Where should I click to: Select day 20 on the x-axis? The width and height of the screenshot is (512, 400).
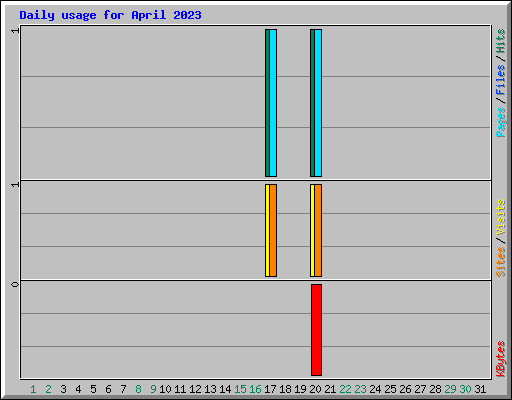315,389
